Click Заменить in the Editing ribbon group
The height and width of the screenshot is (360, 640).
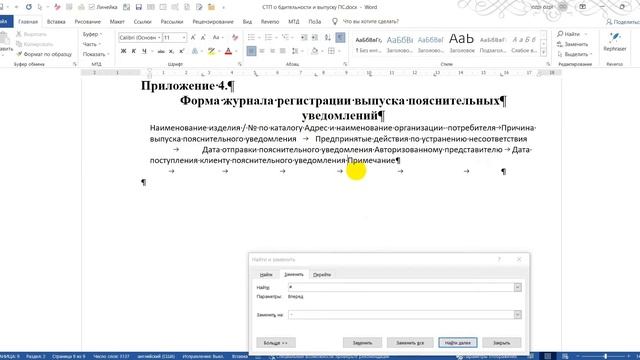point(573,44)
